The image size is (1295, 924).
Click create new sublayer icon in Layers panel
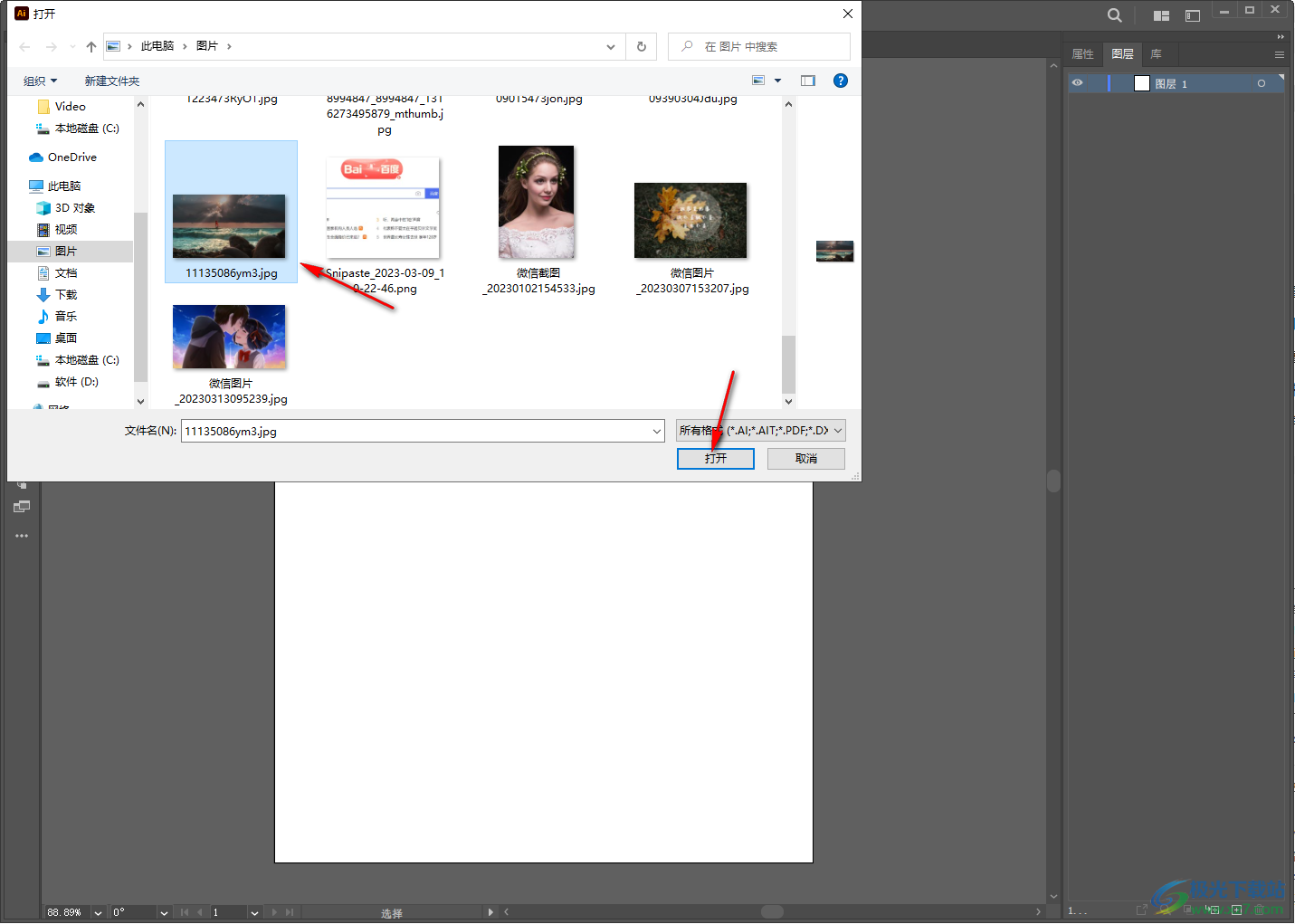click(x=1213, y=910)
